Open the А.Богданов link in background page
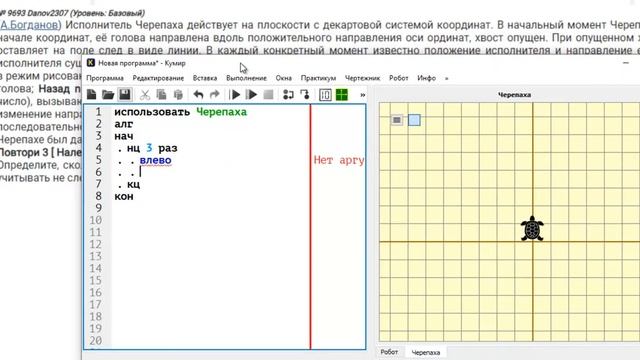640x360 pixels. (29, 25)
